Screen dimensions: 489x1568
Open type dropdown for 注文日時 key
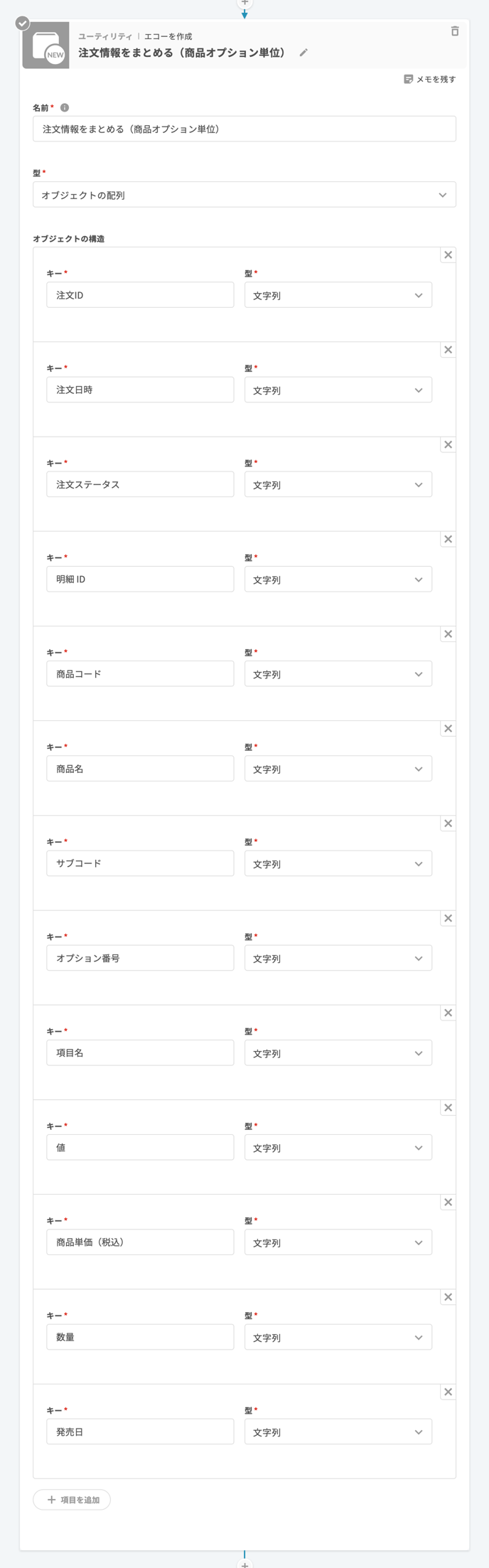[338, 390]
